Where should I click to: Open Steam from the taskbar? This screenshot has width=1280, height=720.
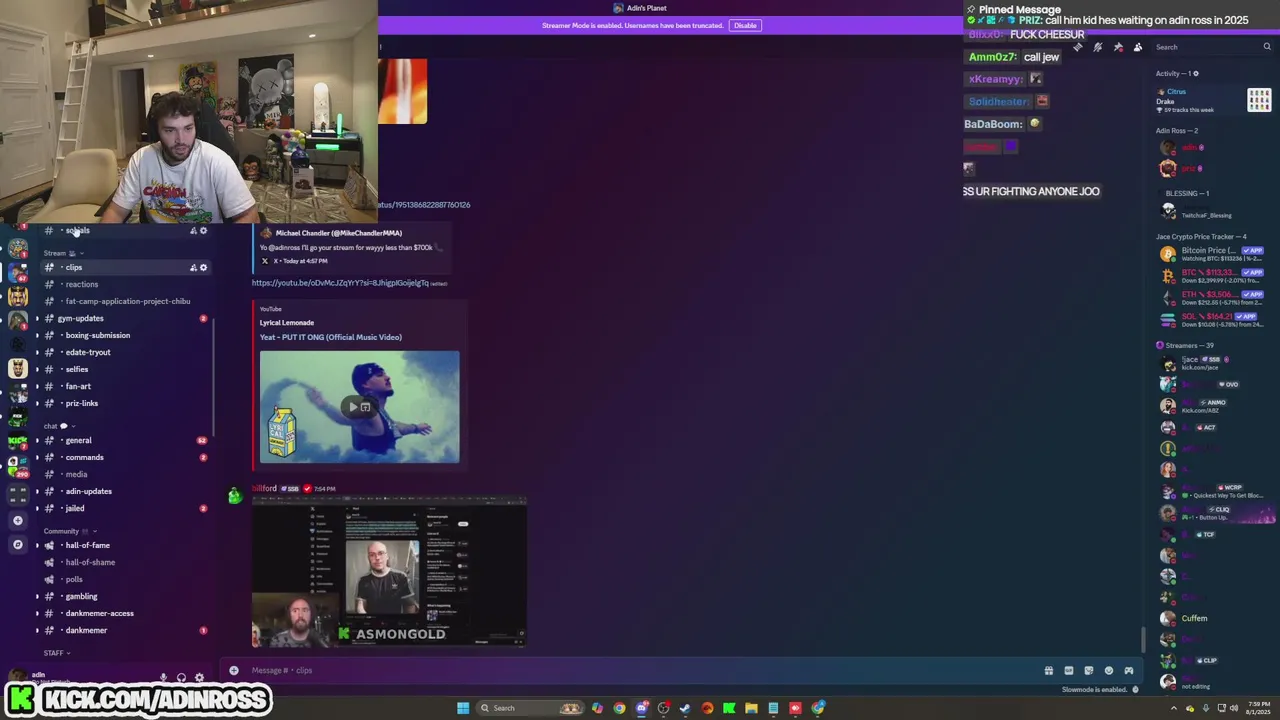685,708
